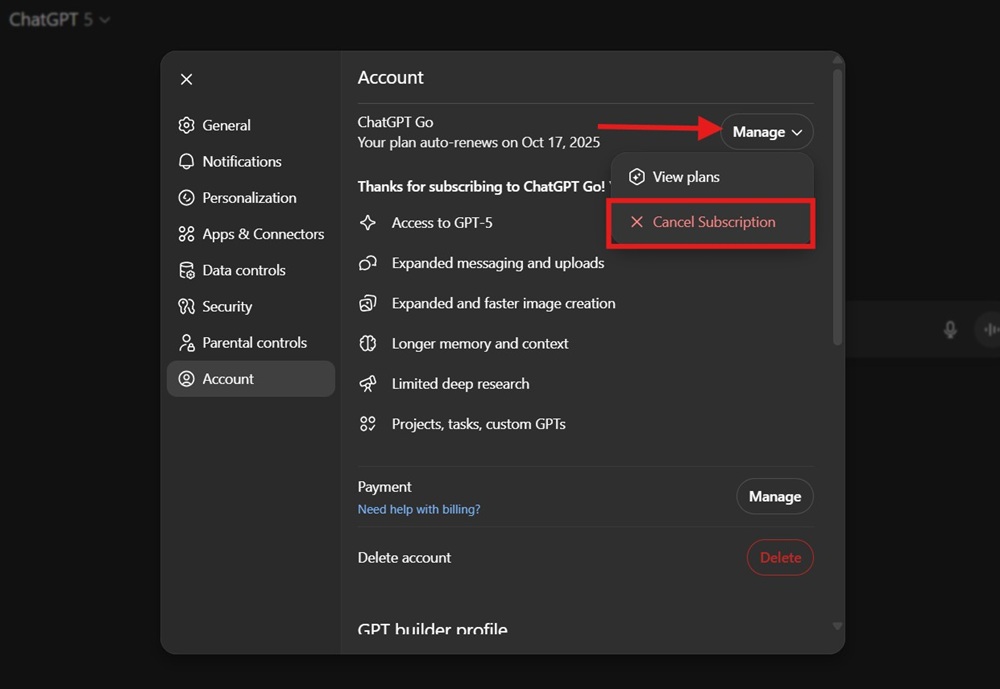Expand the ChatGPT 5 model selector
Image resolution: width=1000 pixels, height=689 pixels.
[x=60, y=19]
